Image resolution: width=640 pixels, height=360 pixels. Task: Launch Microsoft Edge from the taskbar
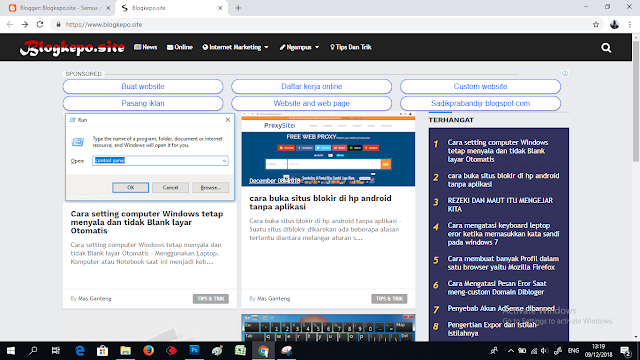click(x=80, y=351)
